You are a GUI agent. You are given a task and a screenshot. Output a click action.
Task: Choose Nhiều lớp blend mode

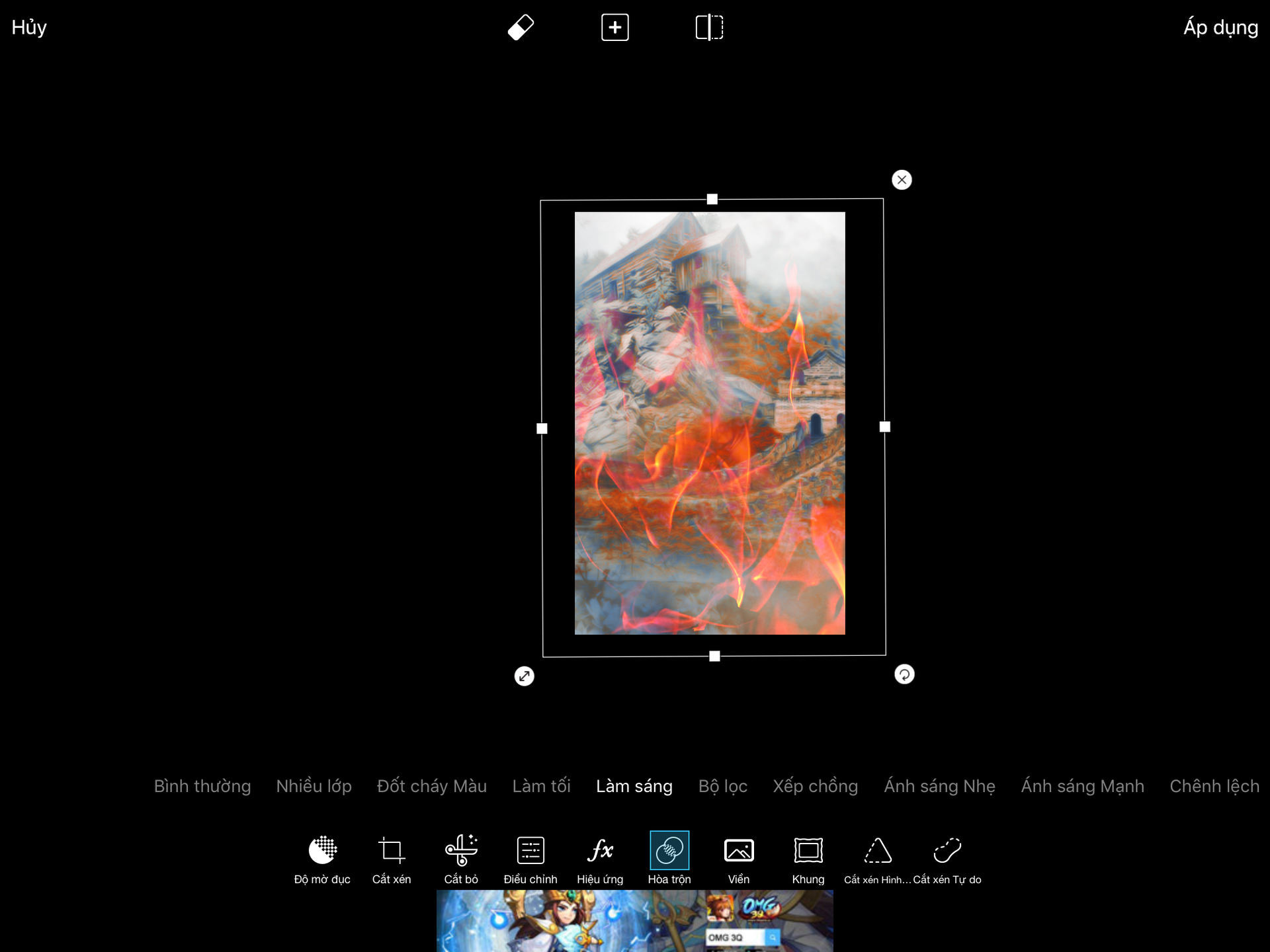[x=314, y=786]
